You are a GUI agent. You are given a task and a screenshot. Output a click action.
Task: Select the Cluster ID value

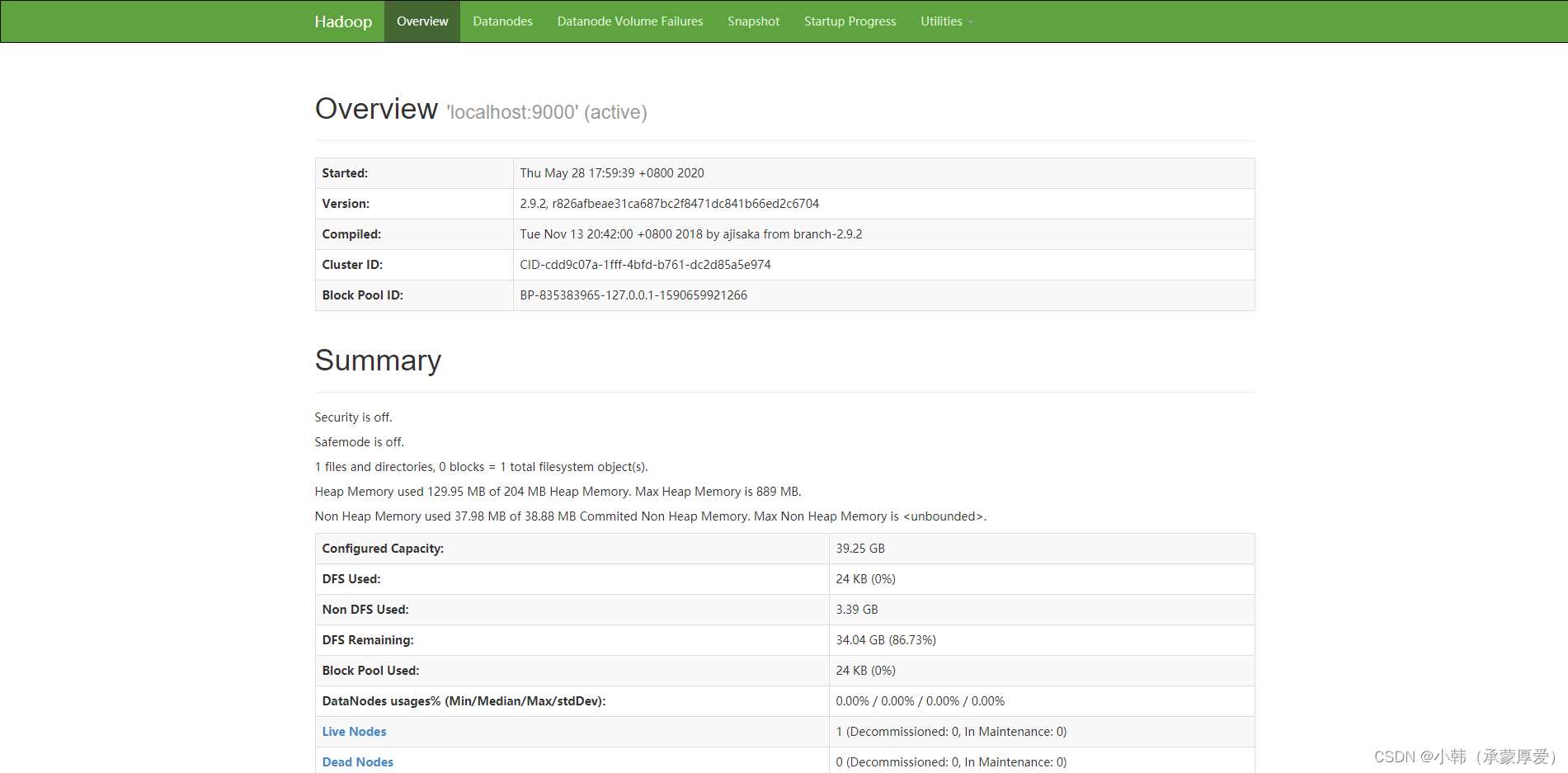pos(645,265)
